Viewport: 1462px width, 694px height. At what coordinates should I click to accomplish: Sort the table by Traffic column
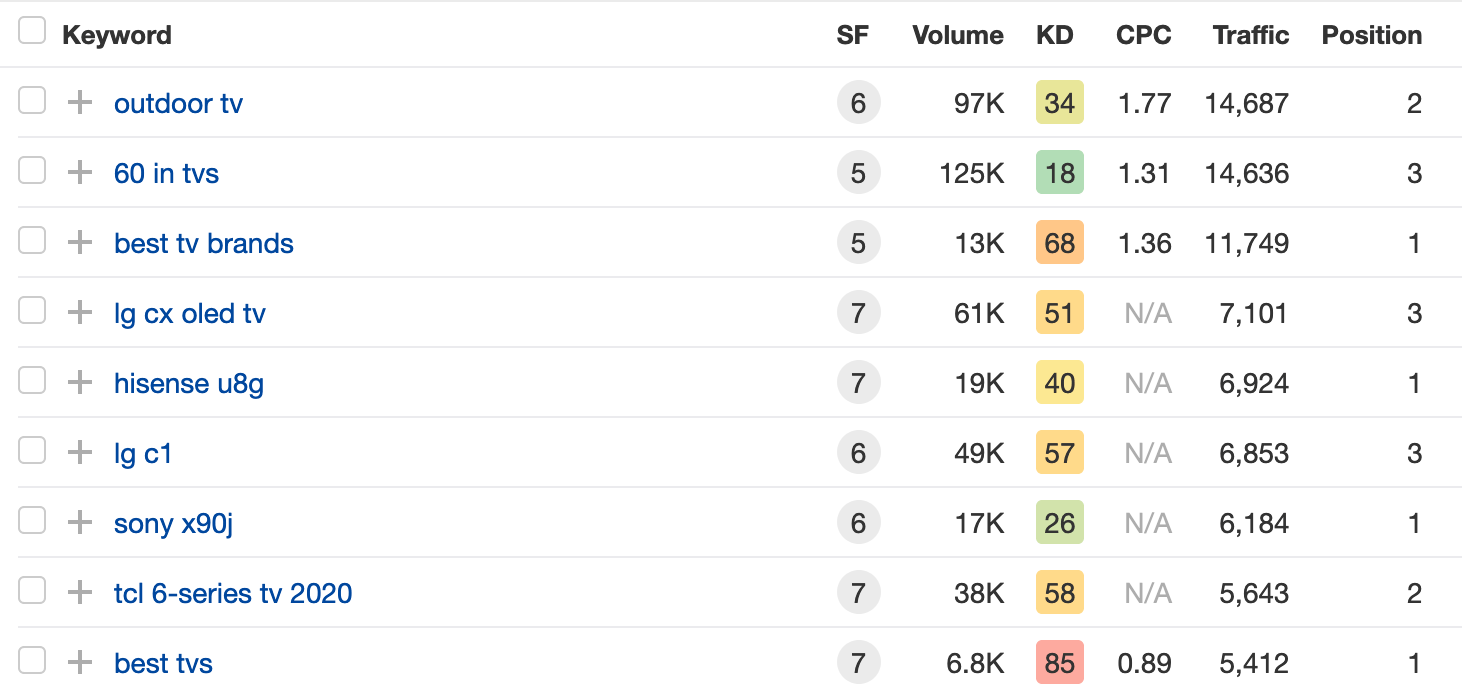(1250, 35)
